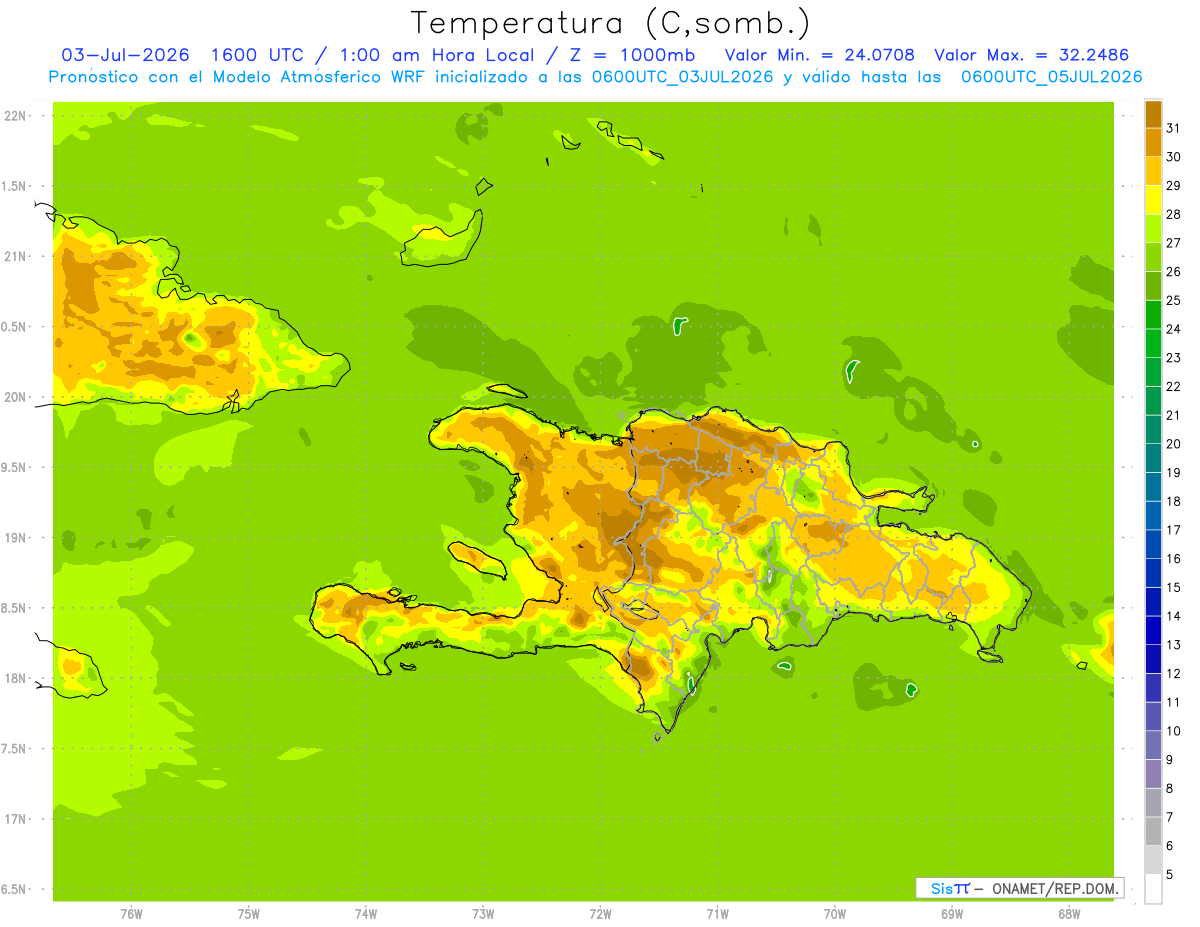The image size is (1200, 927).
Task: Click the 69W longitude axis label
Action: (952, 914)
